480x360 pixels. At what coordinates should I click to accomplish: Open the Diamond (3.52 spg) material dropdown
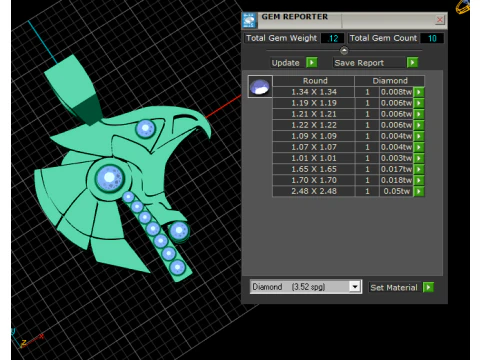click(355, 287)
